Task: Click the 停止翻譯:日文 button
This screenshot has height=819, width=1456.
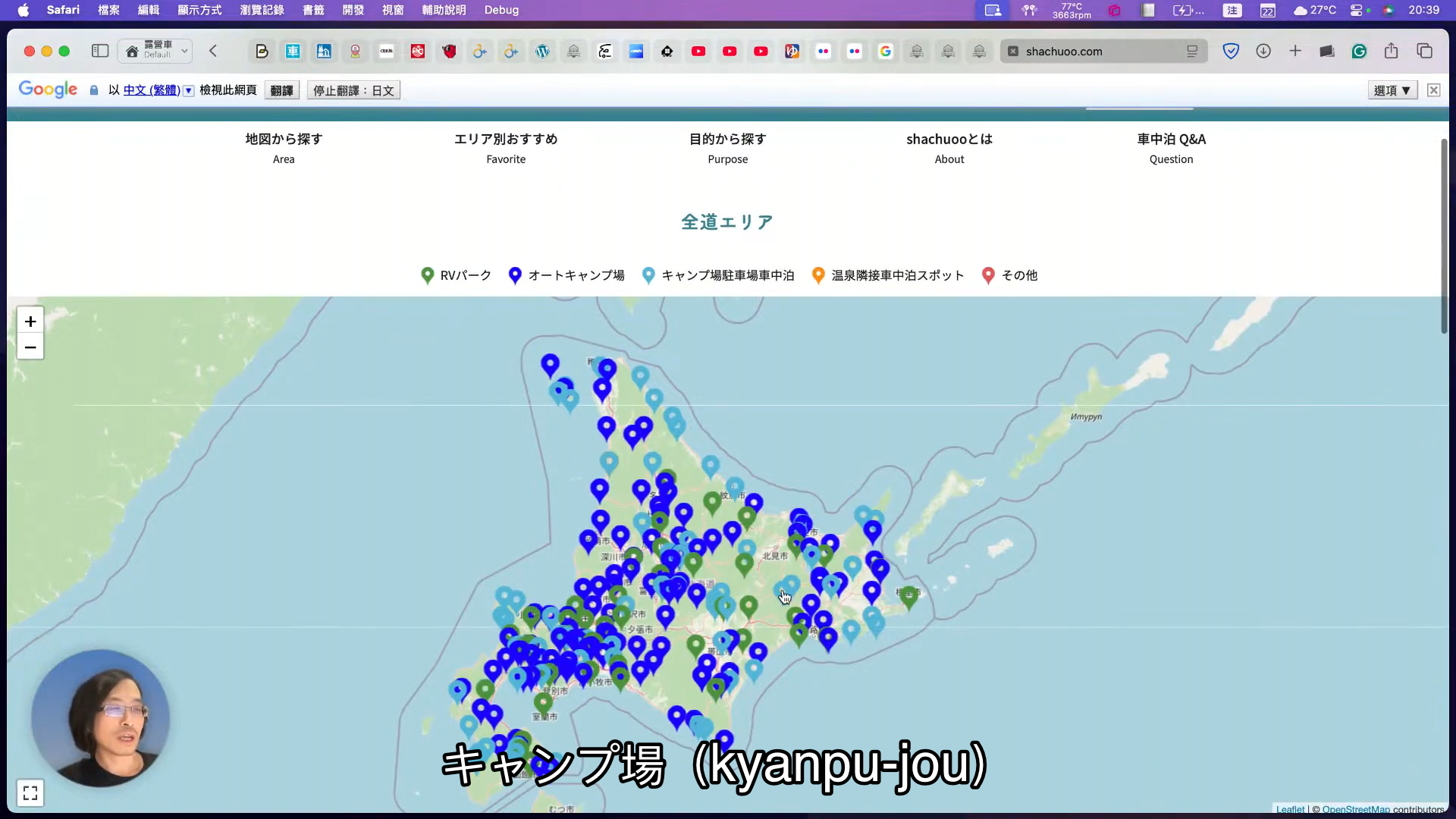Action: [x=353, y=90]
